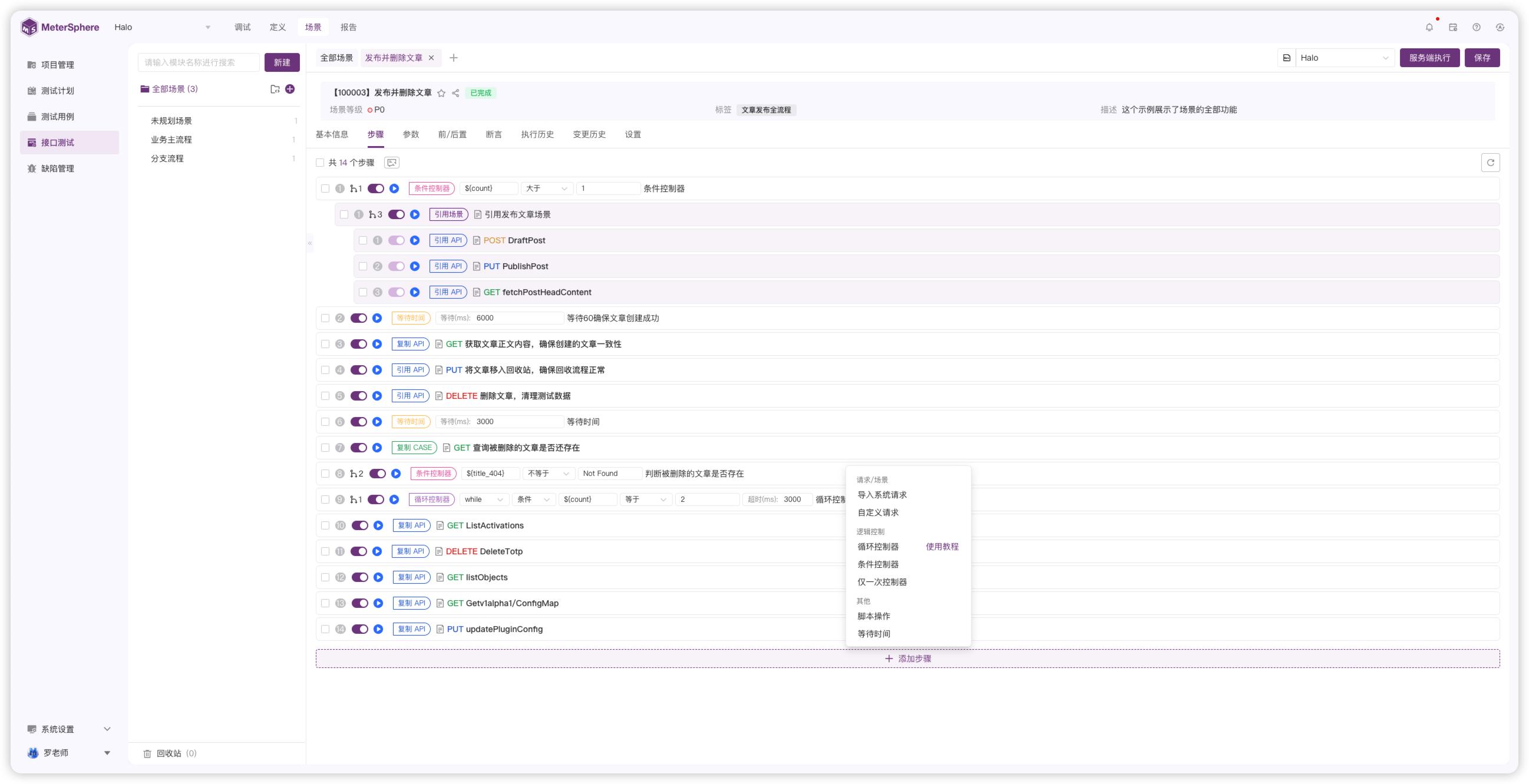Open the 使用教程 link in popup
This screenshot has width=1529, height=784.
click(942, 547)
